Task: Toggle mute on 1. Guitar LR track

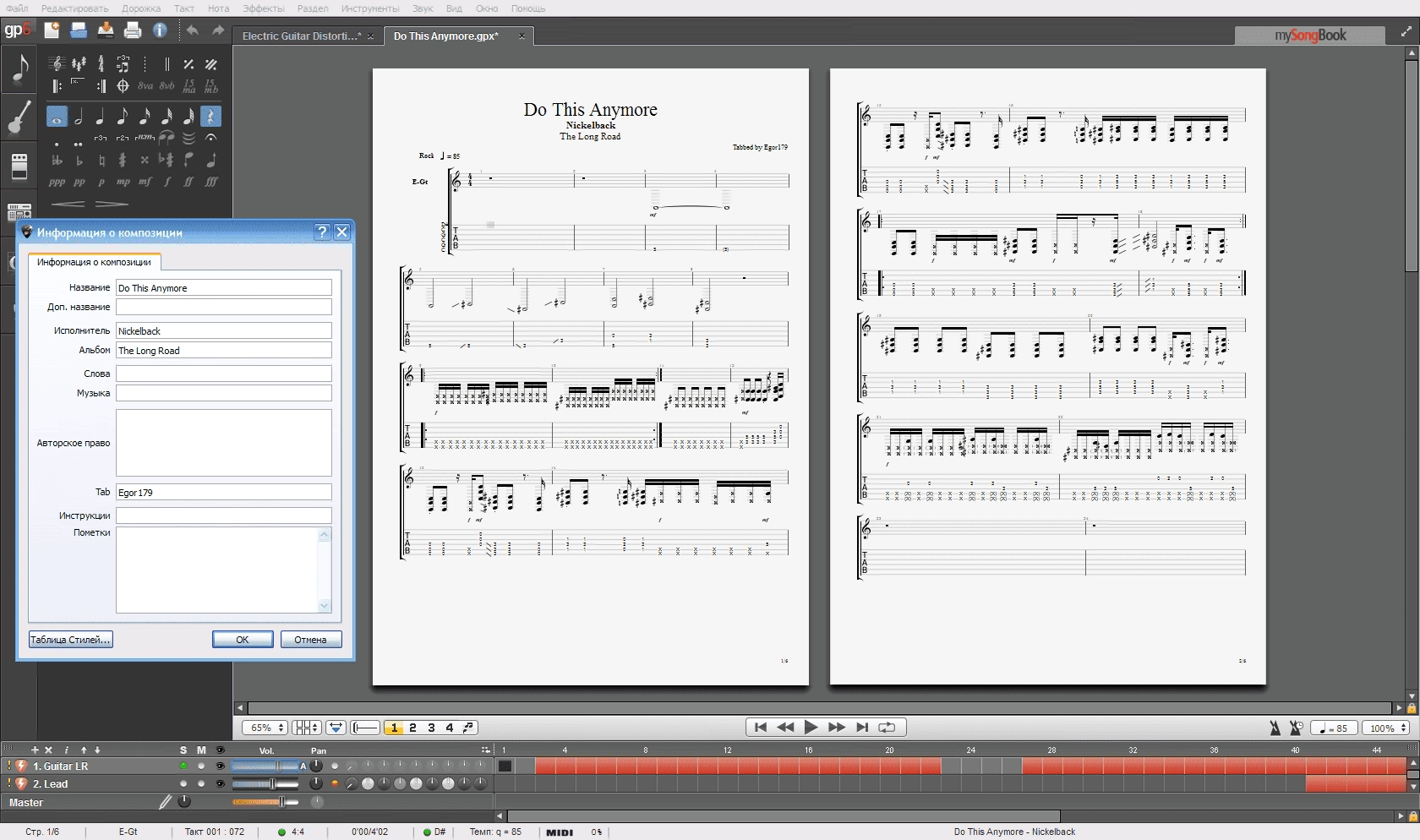Action: click(201, 766)
